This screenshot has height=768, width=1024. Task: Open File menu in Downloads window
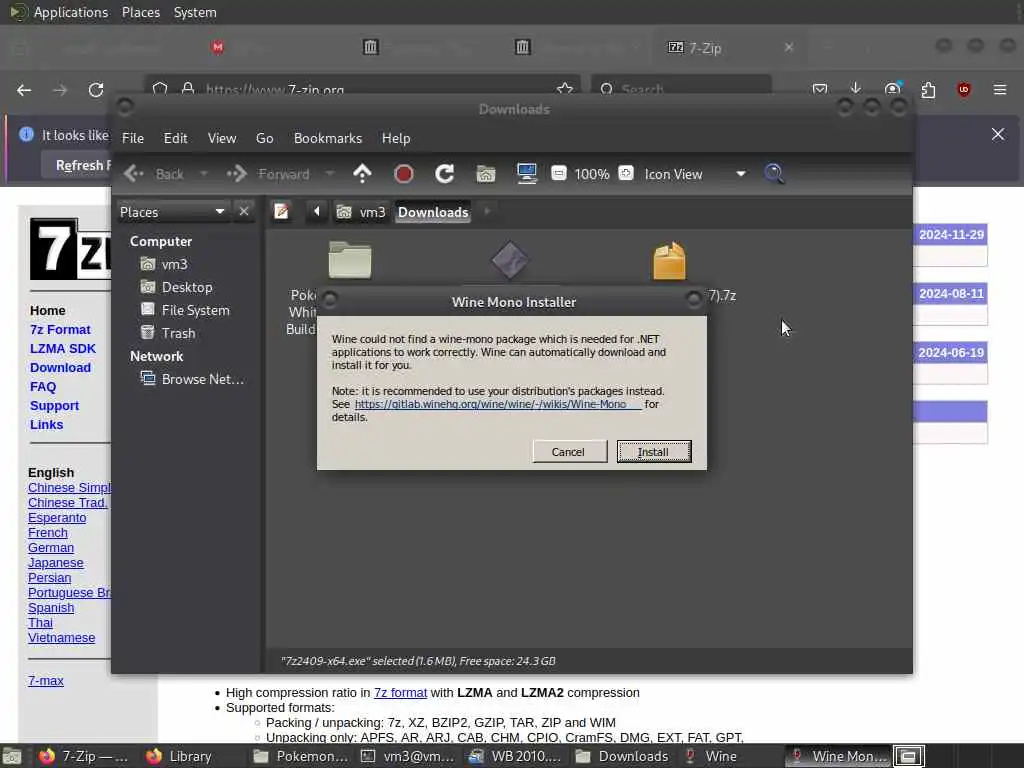point(133,138)
